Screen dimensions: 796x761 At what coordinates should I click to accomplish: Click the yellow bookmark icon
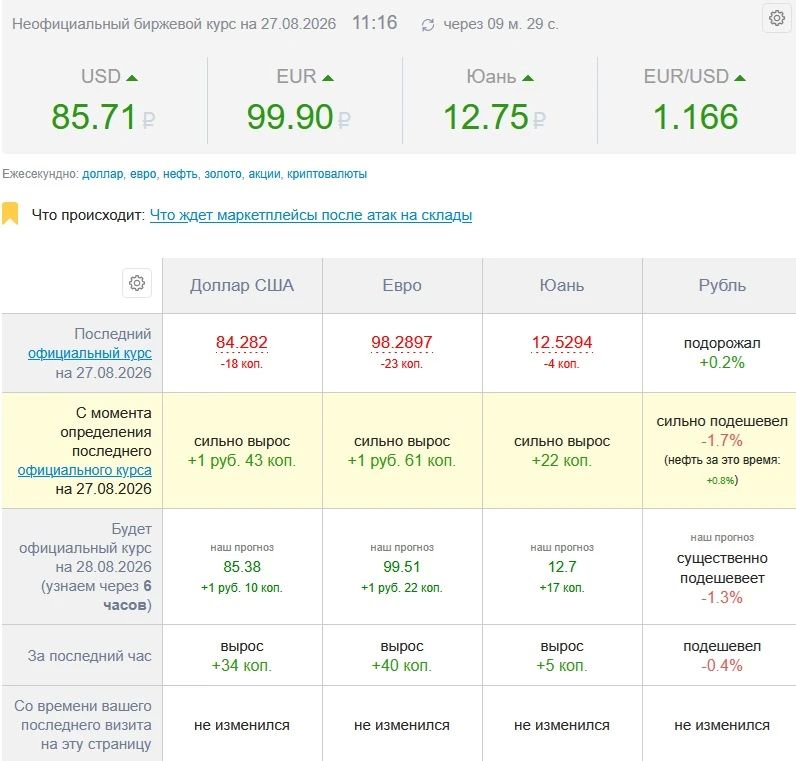10,213
